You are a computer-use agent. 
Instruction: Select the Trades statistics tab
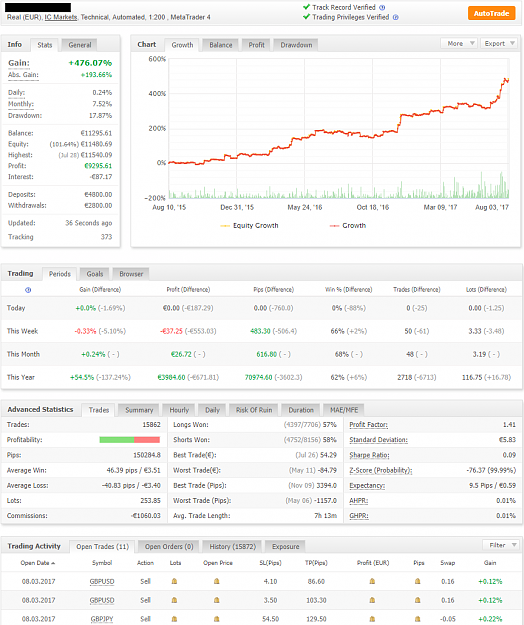tap(99, 410)
